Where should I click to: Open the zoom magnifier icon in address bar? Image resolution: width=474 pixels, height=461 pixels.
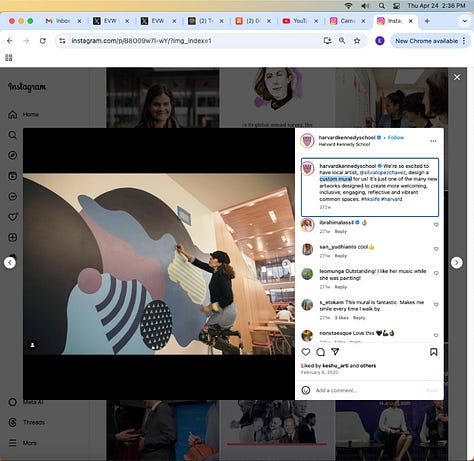[x=342, y=41]
